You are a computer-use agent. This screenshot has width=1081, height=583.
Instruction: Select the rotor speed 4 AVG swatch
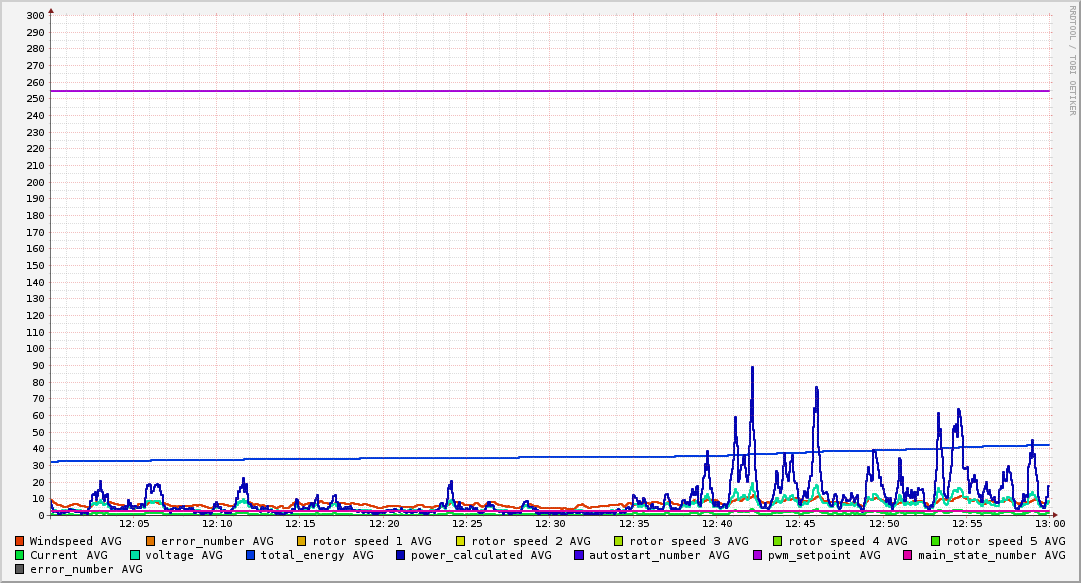point(777,541)
